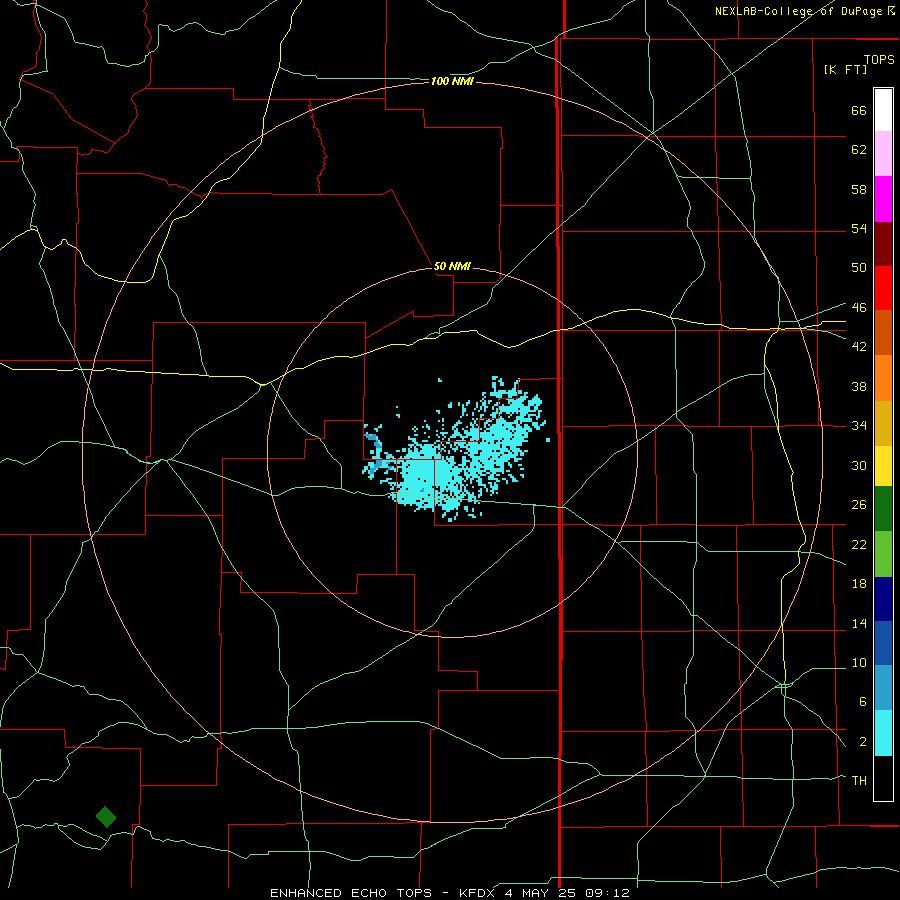Click the legend value '22'

pyautogui.click(x=859, y=544)
